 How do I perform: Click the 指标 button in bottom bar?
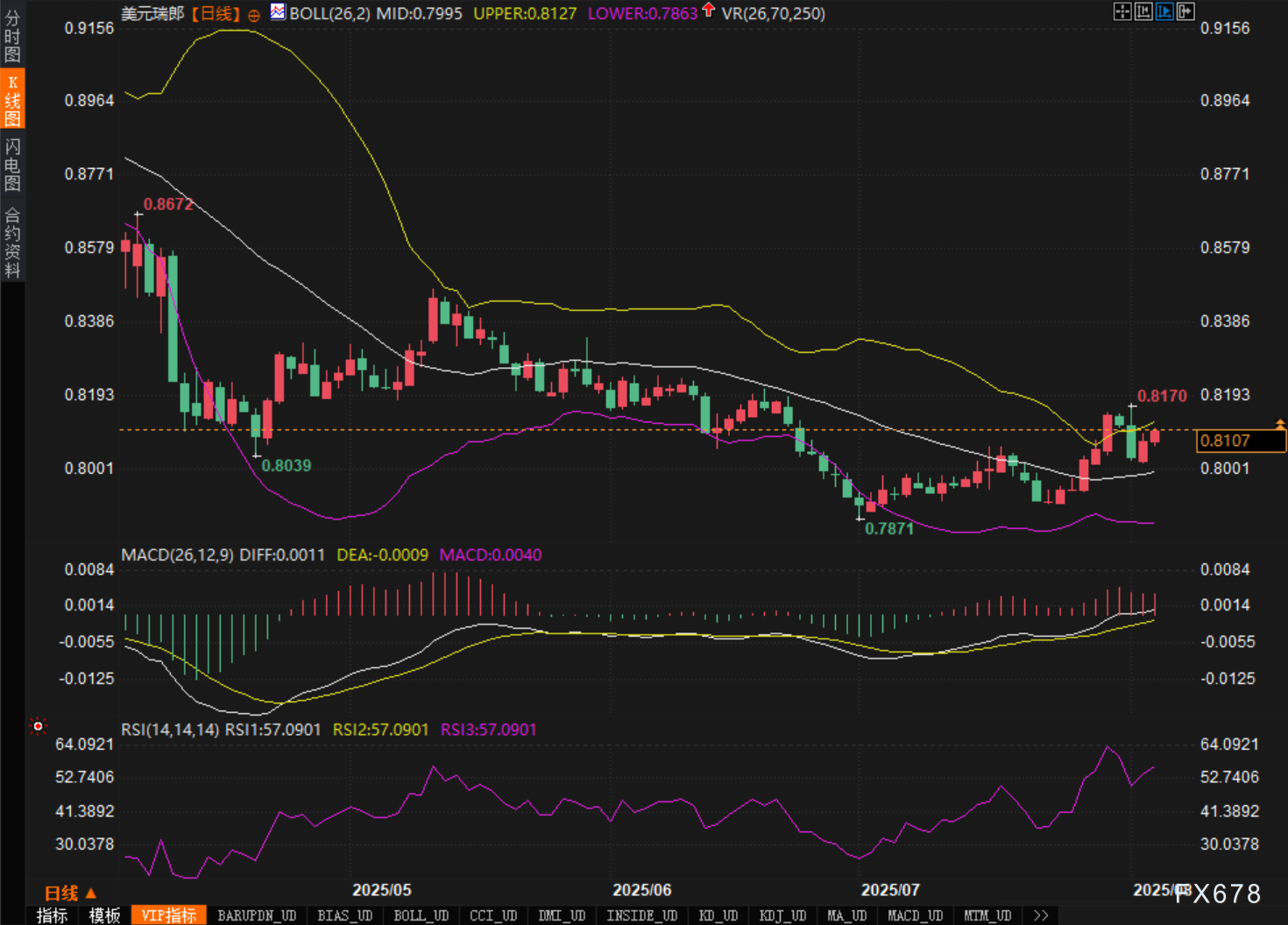tap(53, 915)
